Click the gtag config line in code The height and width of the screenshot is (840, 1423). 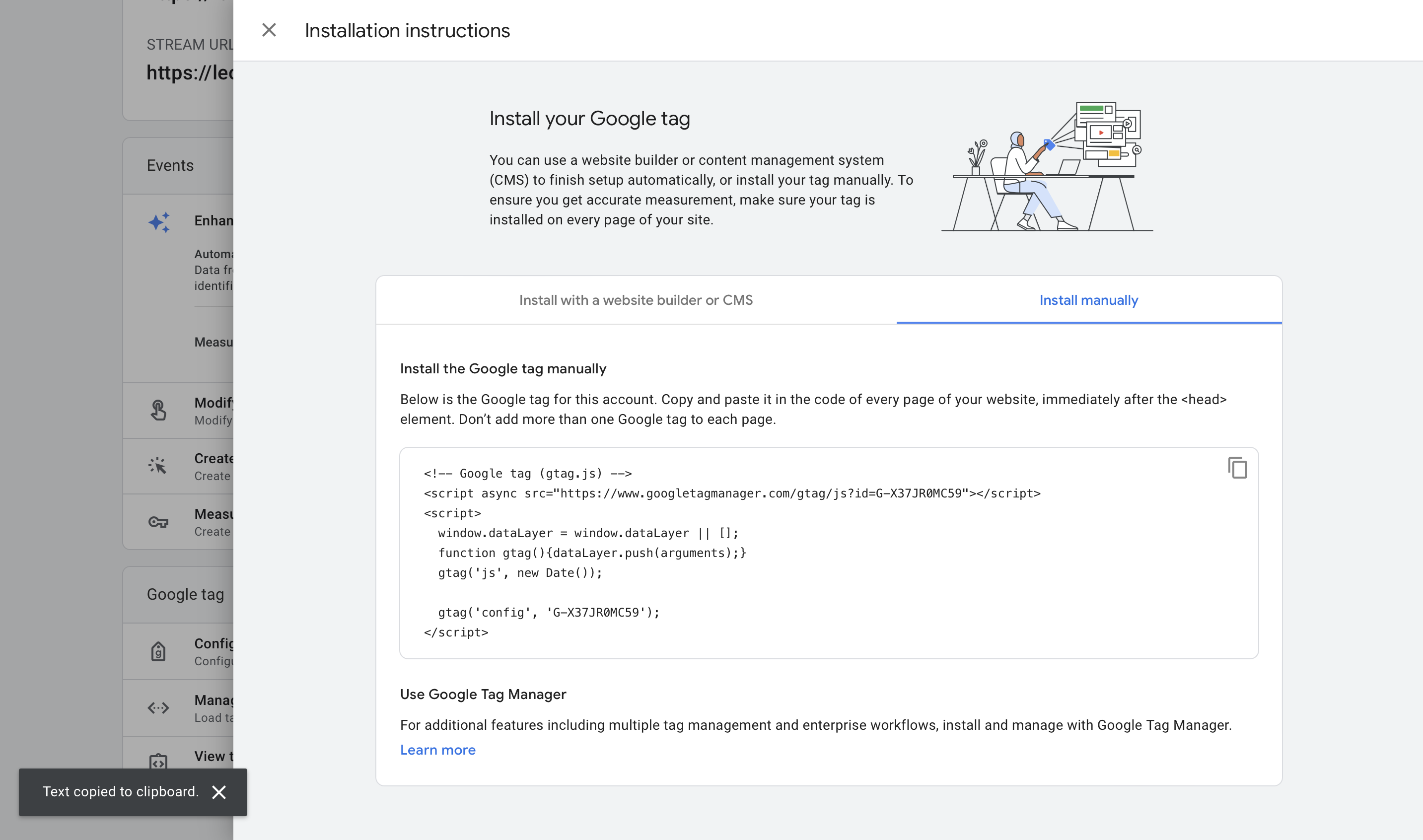(549, 613)
